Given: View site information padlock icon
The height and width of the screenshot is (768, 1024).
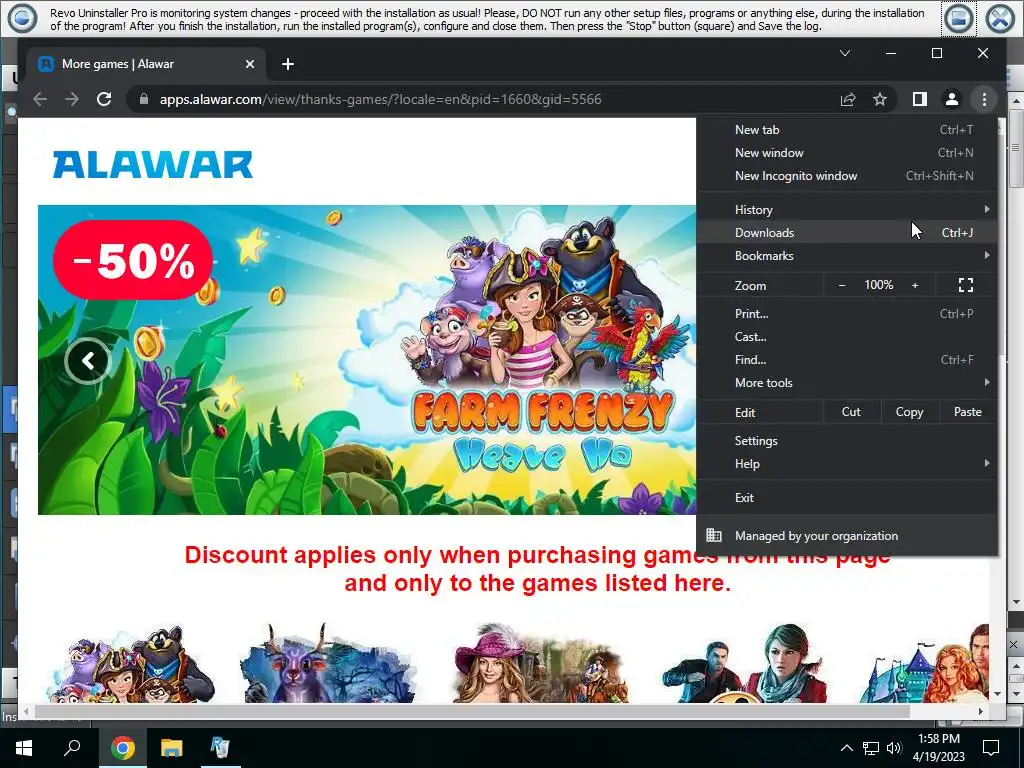Looking at the screenshot, I should pos(144,99).
